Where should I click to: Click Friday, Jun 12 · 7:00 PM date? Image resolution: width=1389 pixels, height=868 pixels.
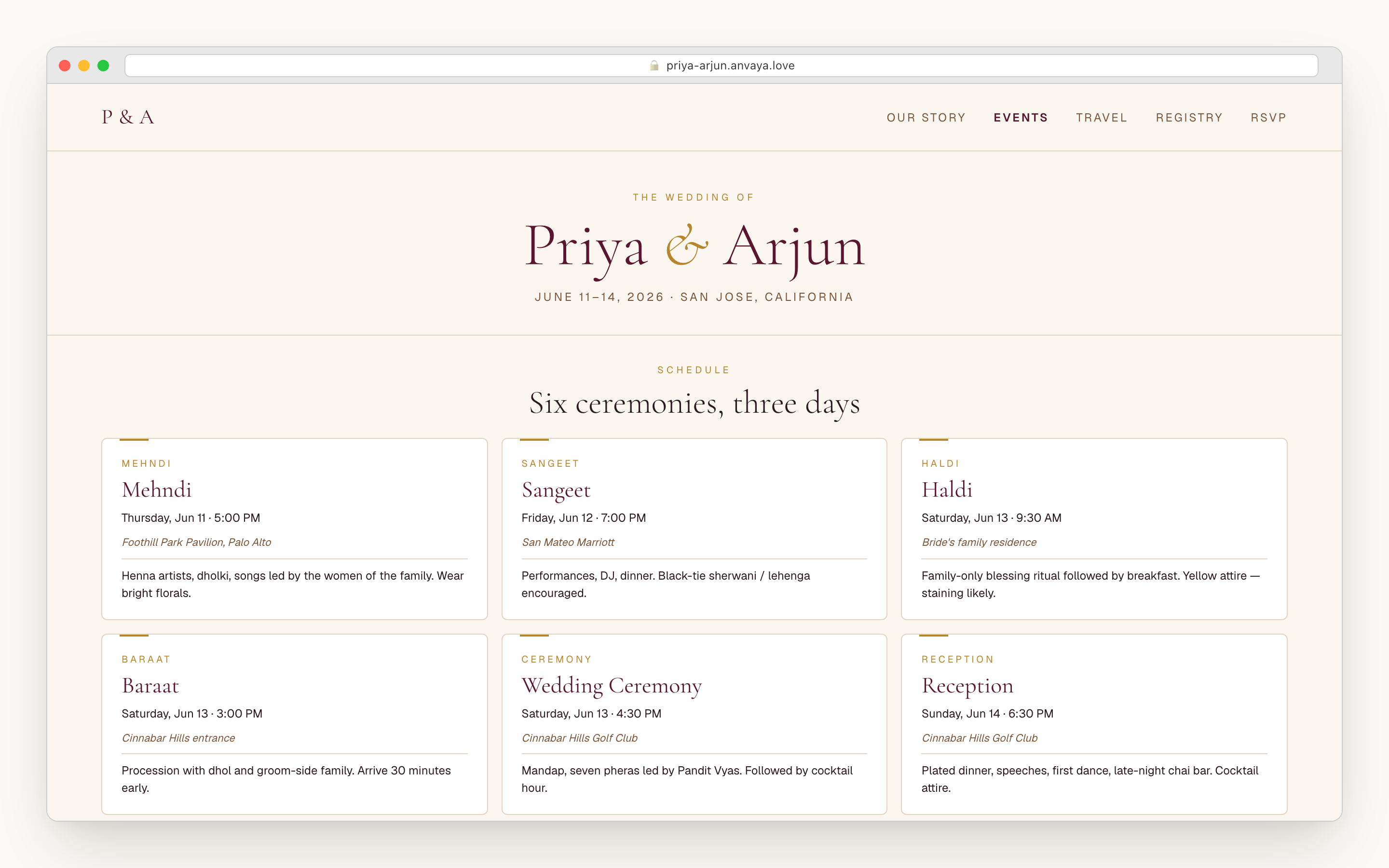(584, 518)
